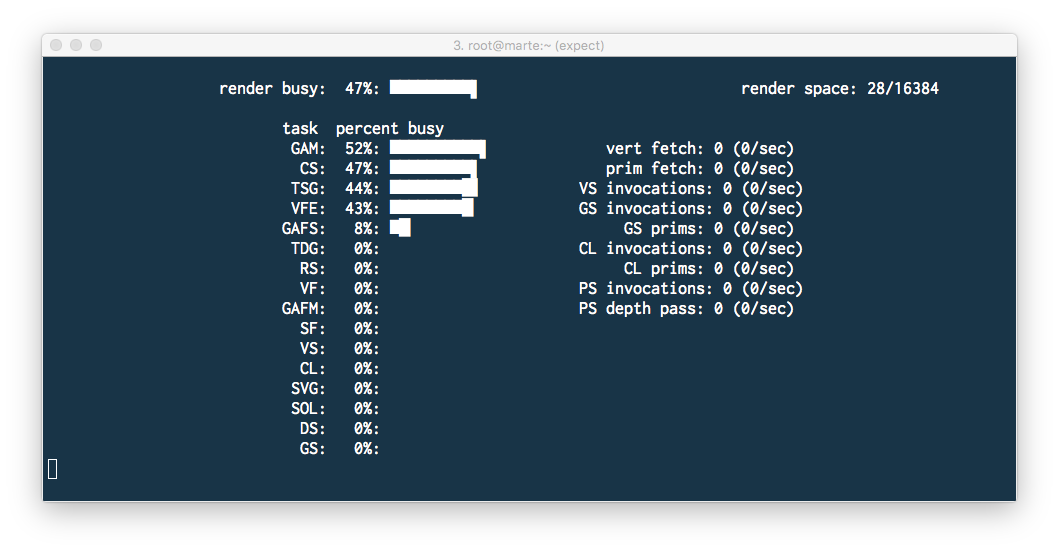Click the GAFM task row label
The height and width of the screenshot is (552, 1059).
coord(303,309)
